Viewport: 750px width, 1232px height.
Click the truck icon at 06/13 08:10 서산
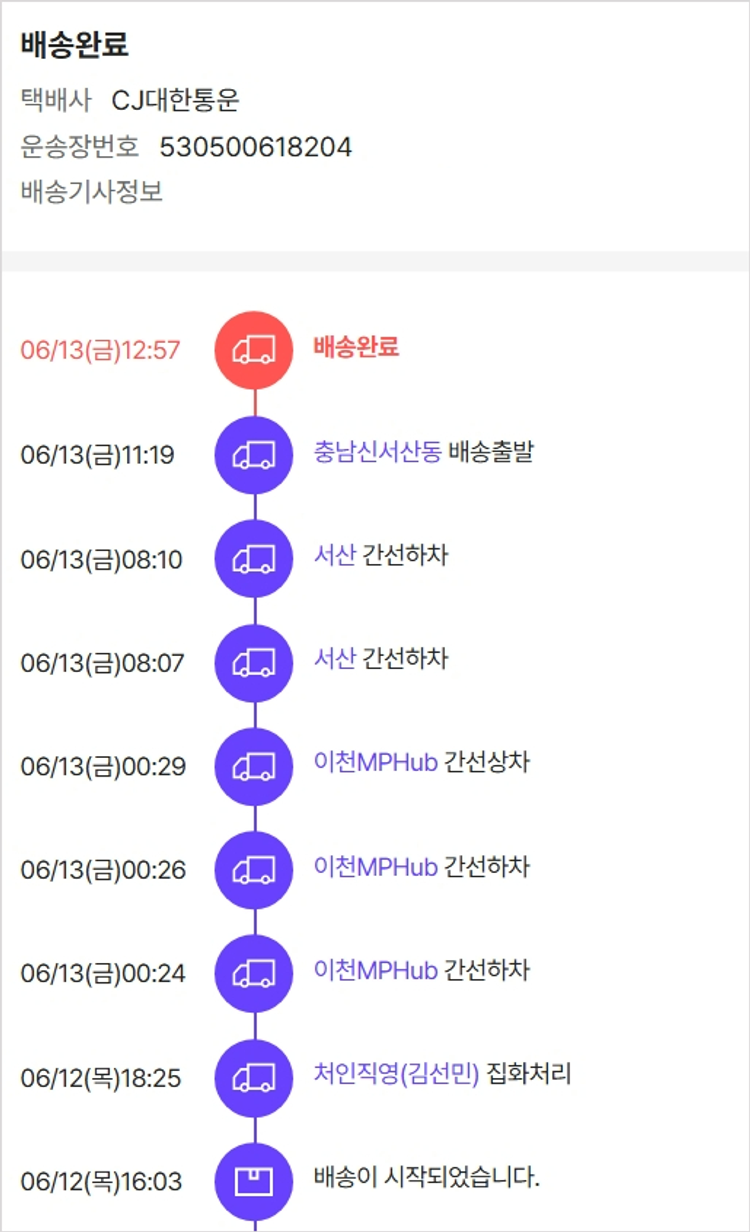254,559
